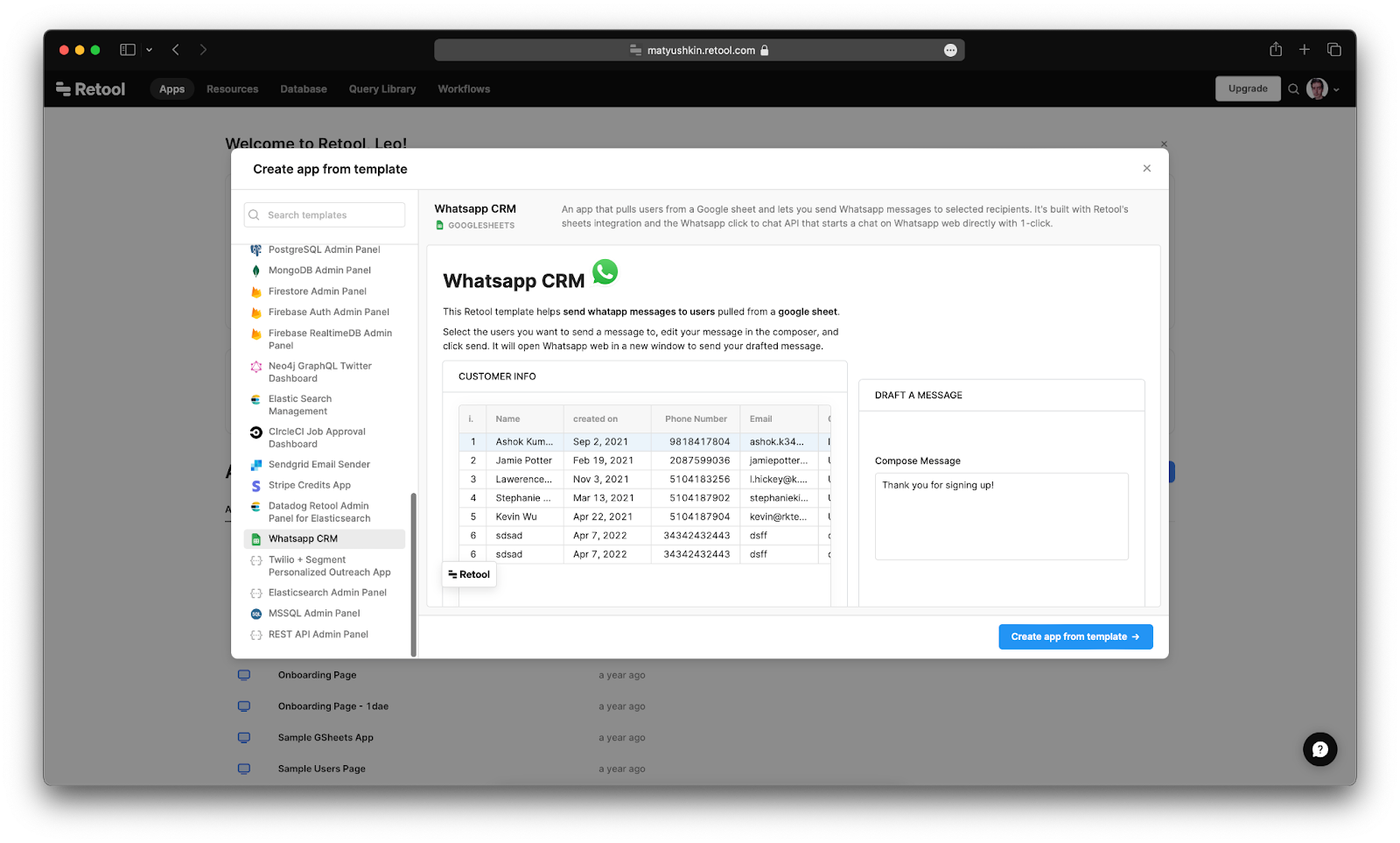Click Safari's share icon
Viewport: 1400px width, 843px height.
1276,50
